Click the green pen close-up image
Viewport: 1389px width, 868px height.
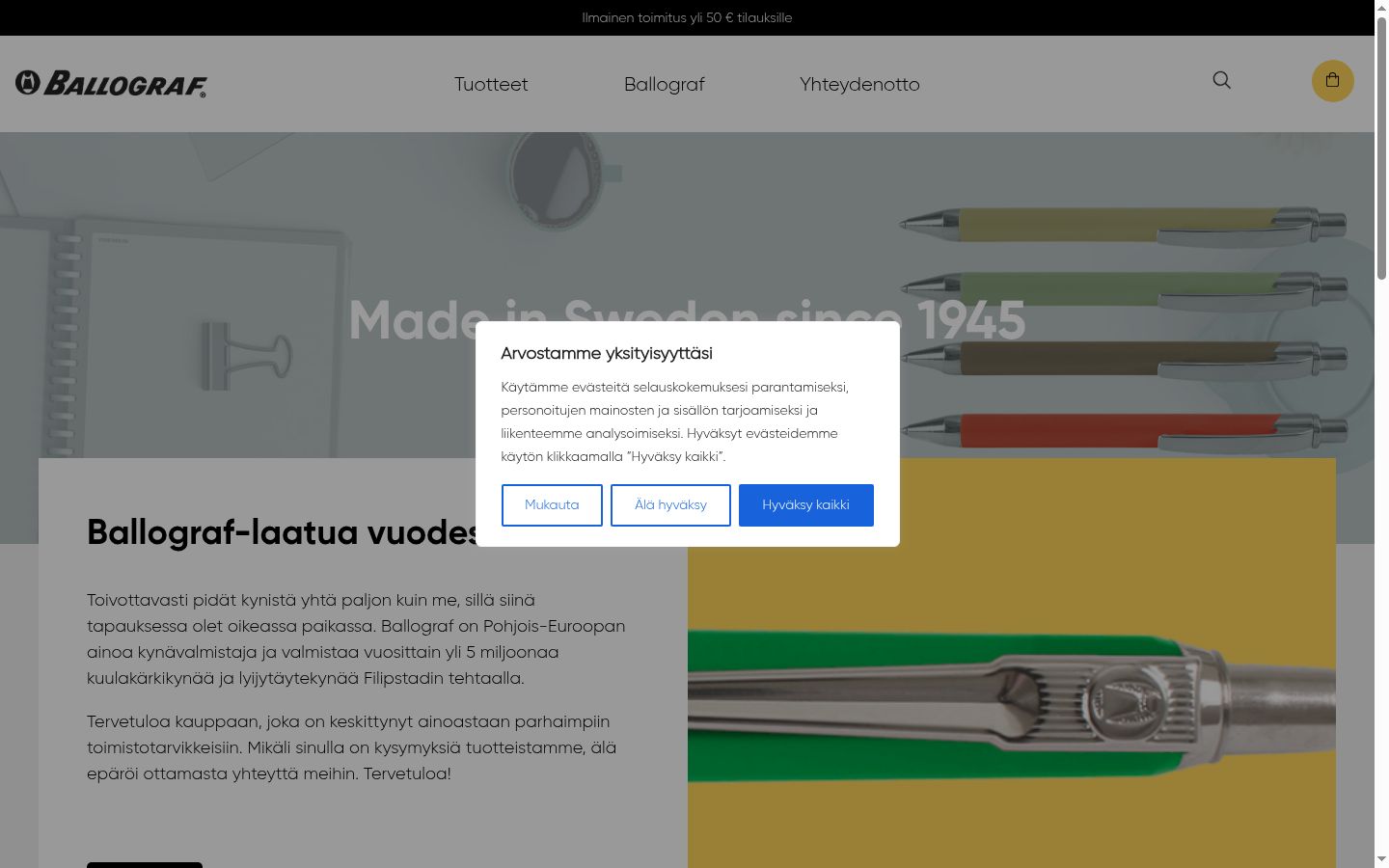[x=1012, y=664]
